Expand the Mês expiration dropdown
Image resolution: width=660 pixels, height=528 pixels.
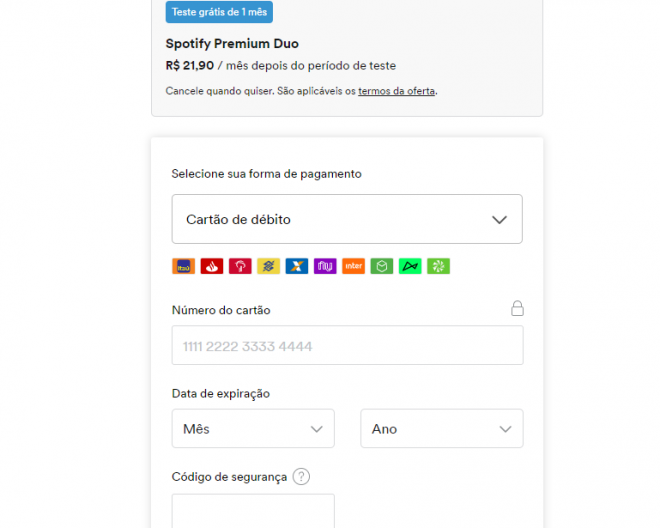pyautogui.click(x=253, y=428)
